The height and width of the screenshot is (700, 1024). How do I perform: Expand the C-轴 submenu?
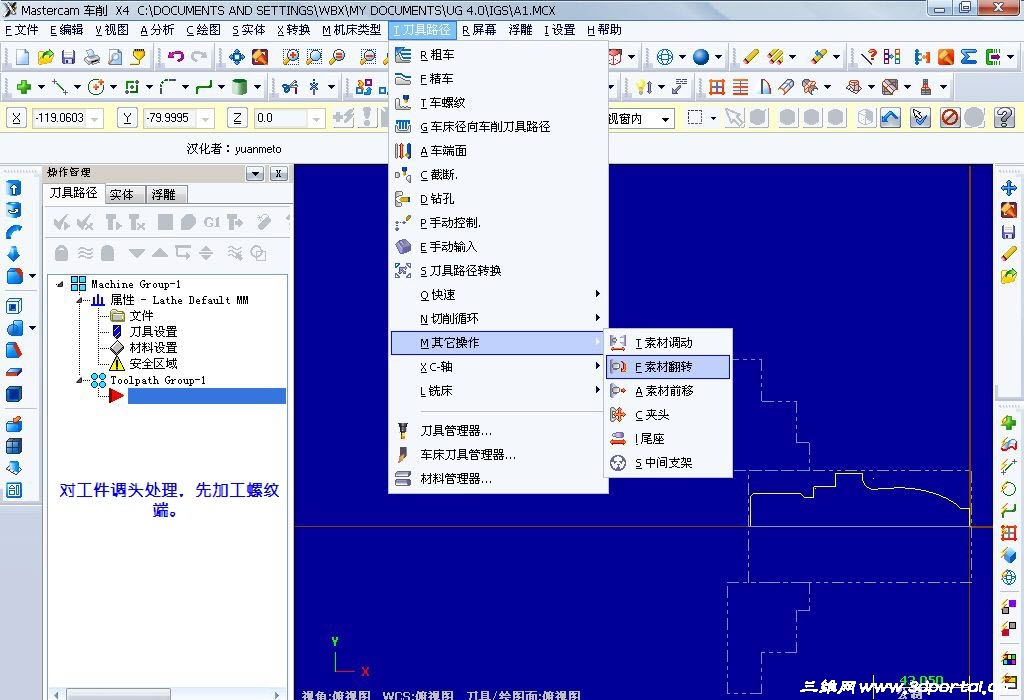coord(498,367)
